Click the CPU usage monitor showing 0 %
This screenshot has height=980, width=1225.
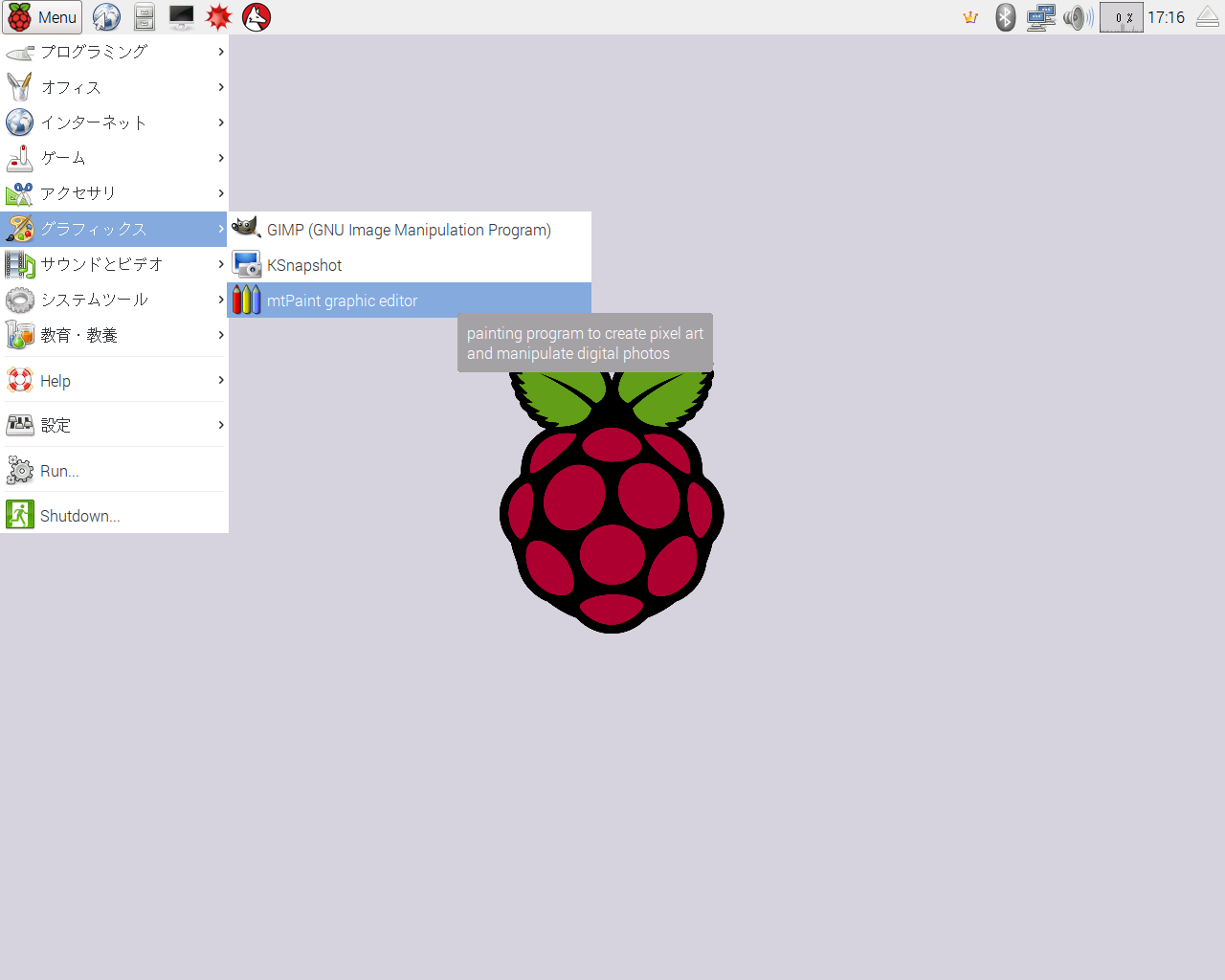click(1122, 17)
